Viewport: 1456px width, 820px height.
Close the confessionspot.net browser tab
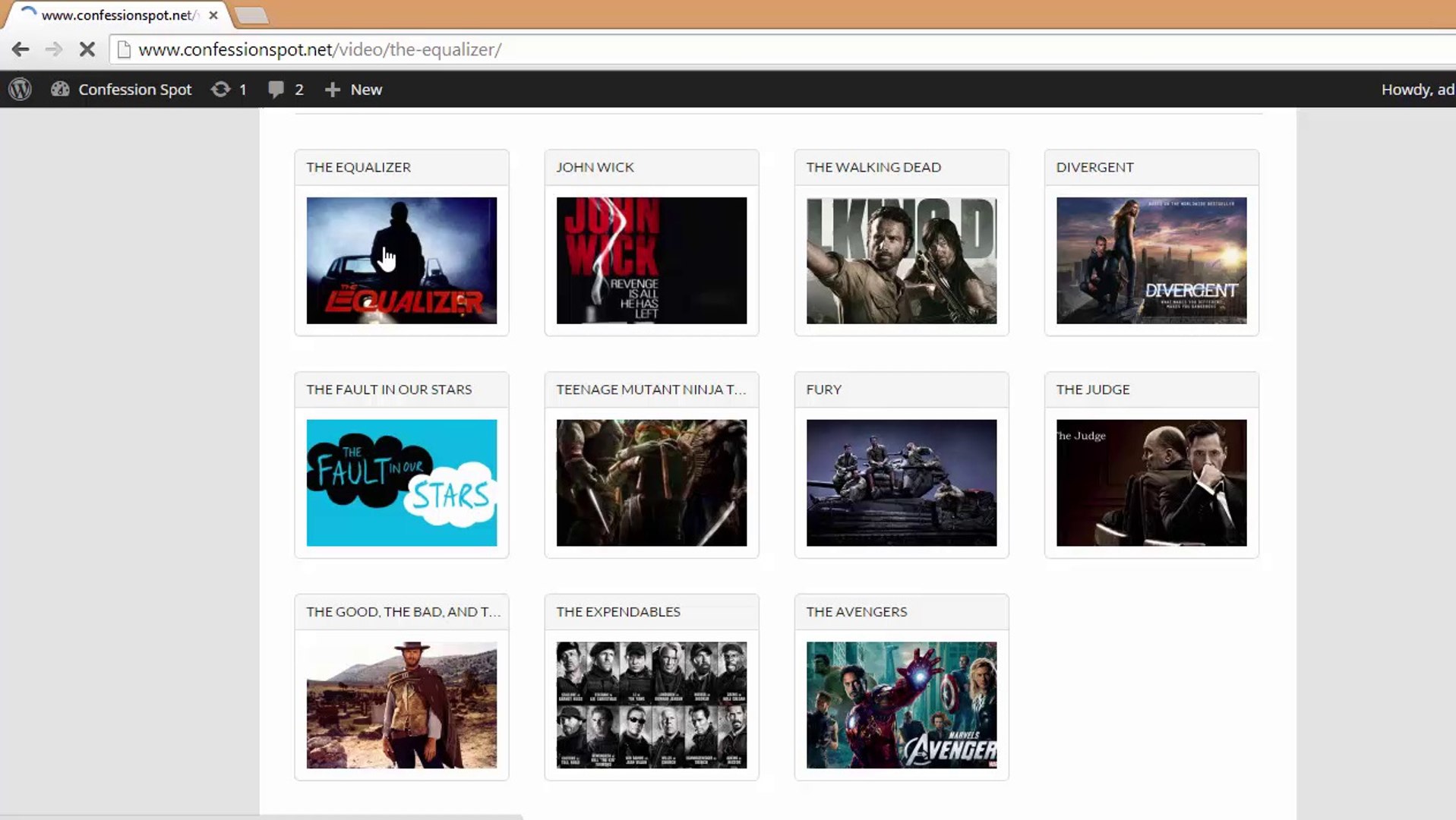coord(213,15)
